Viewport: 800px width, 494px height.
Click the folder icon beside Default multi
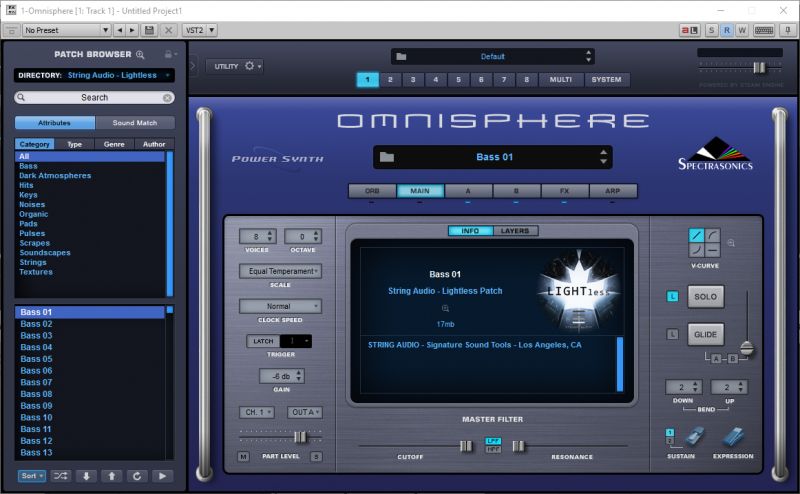coord(402,56)
